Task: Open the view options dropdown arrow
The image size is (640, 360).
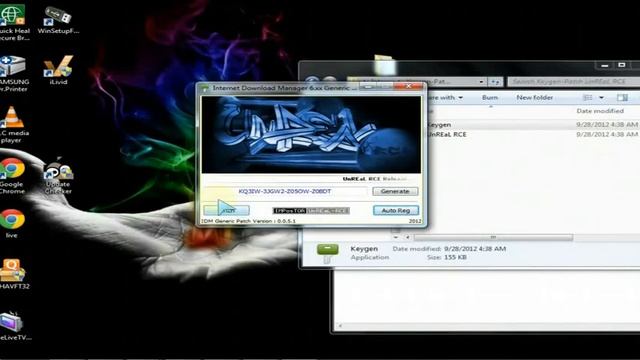Action: tap(601, 98)
